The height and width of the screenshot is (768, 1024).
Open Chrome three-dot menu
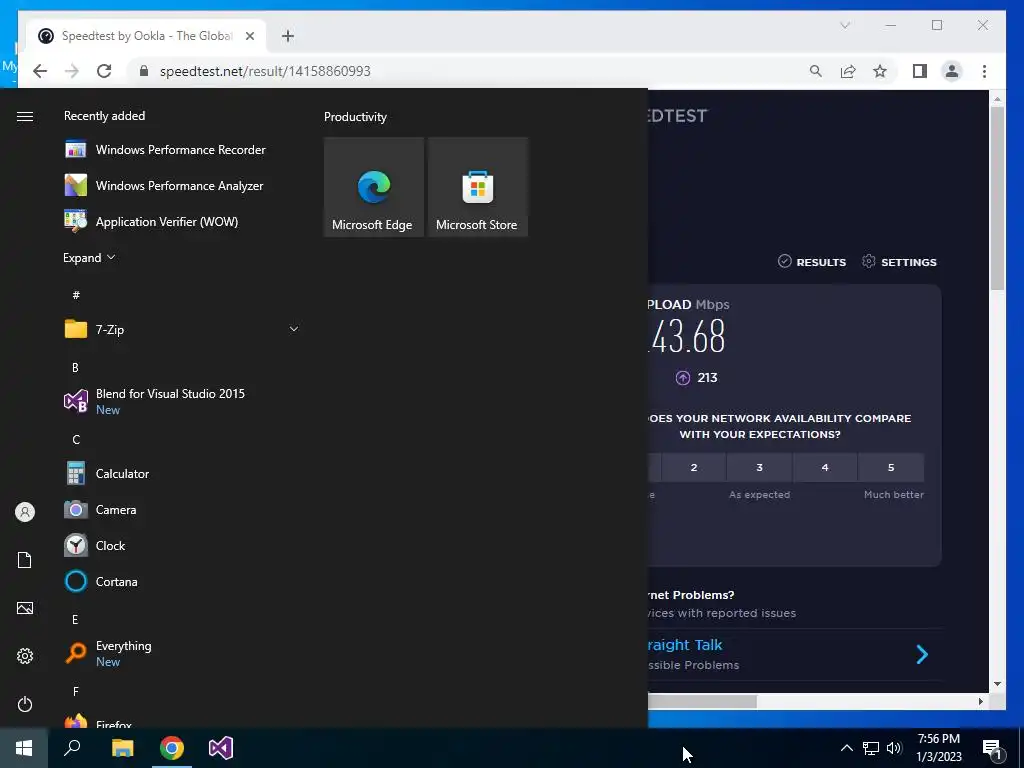(984, 71)
